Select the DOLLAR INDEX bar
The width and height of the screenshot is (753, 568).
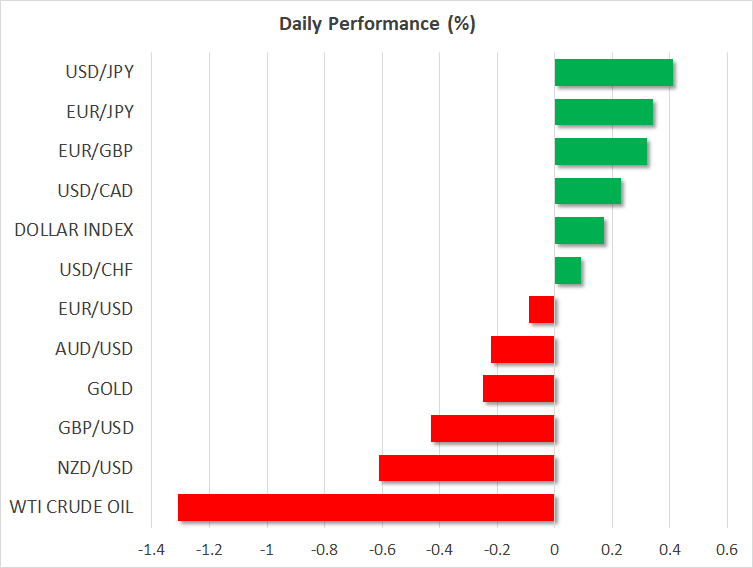[579, 231]
